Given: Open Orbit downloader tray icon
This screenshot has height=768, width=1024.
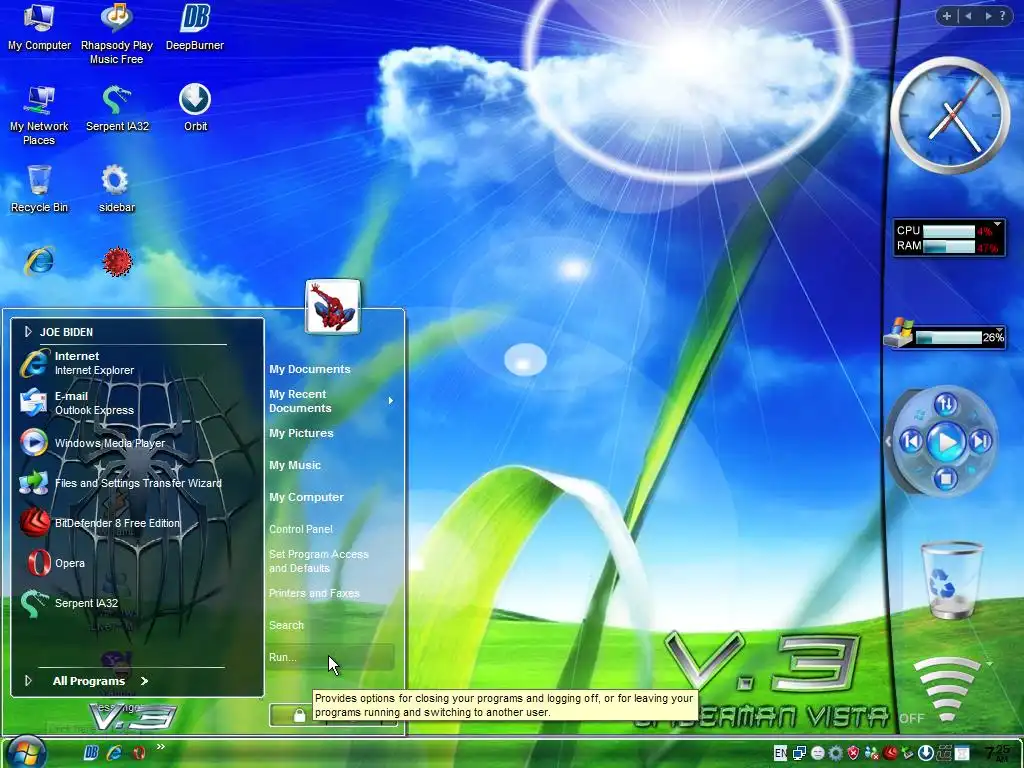Looking at the screenshot, I should [x=925, y=753].
